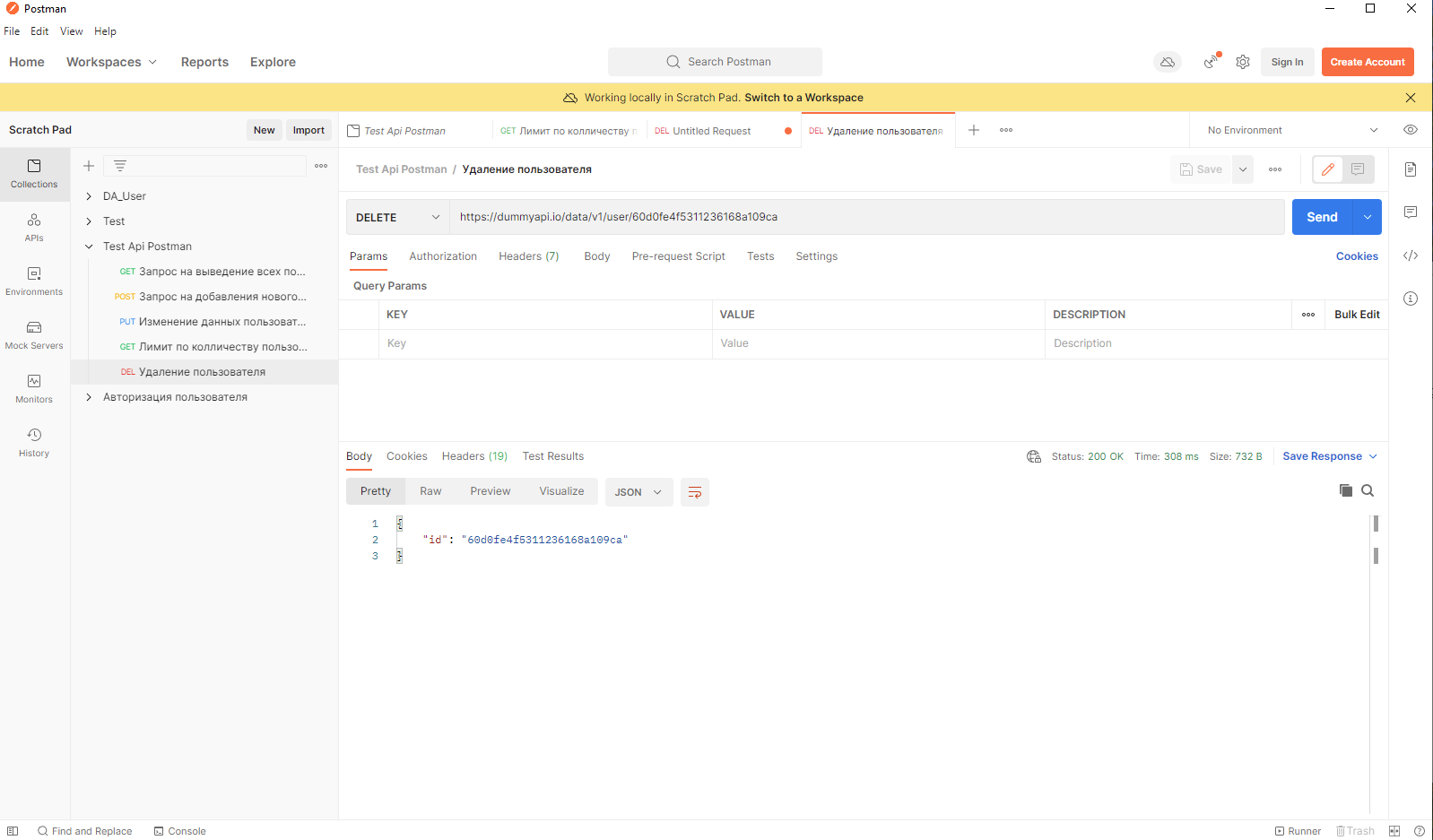Click the Cookies link
1433x840 pixels.
click(1357, 256)
